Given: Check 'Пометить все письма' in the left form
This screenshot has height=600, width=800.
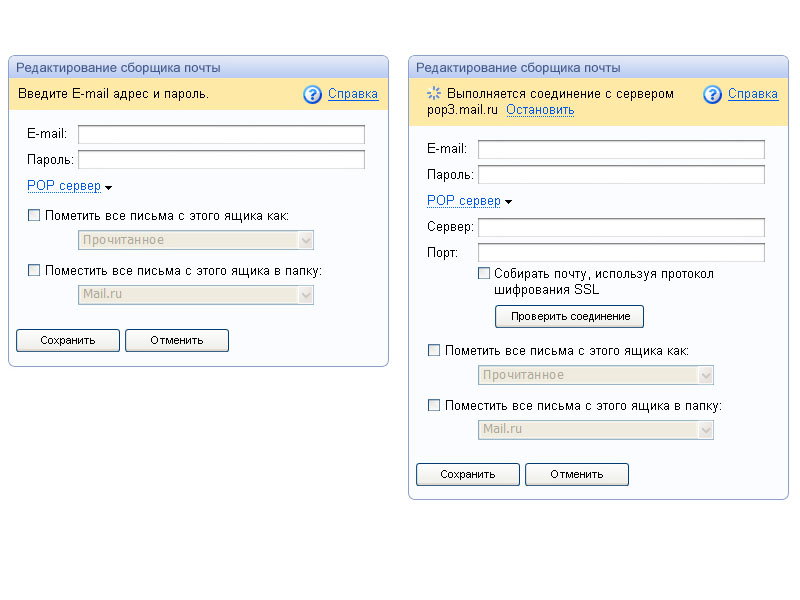Looking at the screenshot, I should point(35,216).
